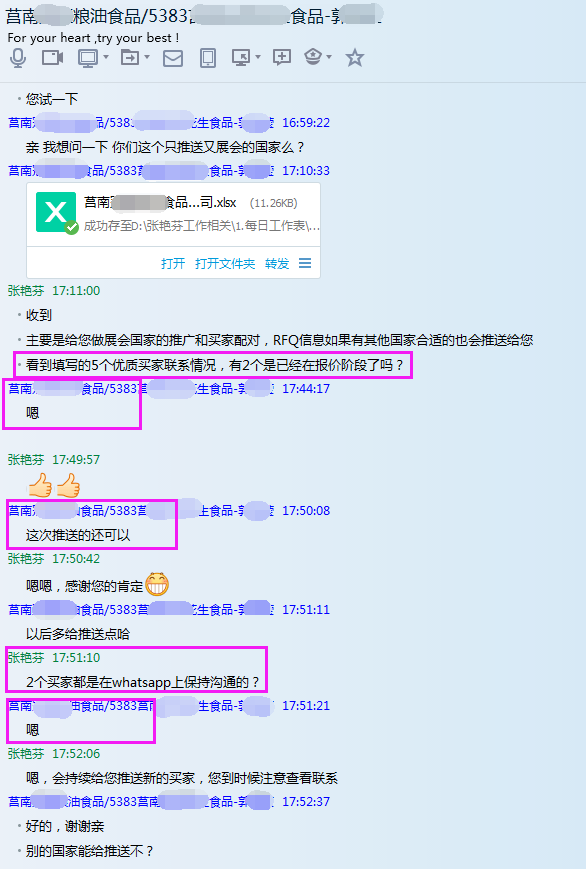Screen dimensions: 586x869
Task: Click the create group chat icon
Action: (282, 57)
